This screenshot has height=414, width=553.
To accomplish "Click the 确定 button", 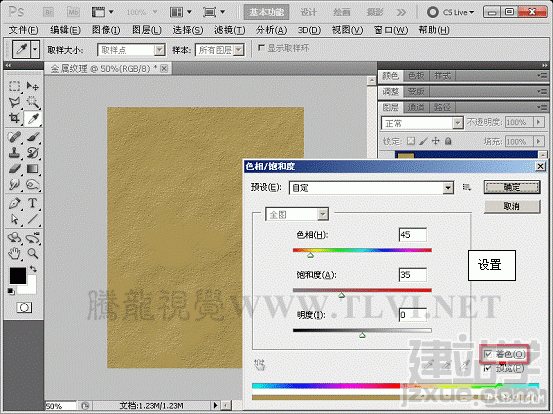I will (512, 187).
